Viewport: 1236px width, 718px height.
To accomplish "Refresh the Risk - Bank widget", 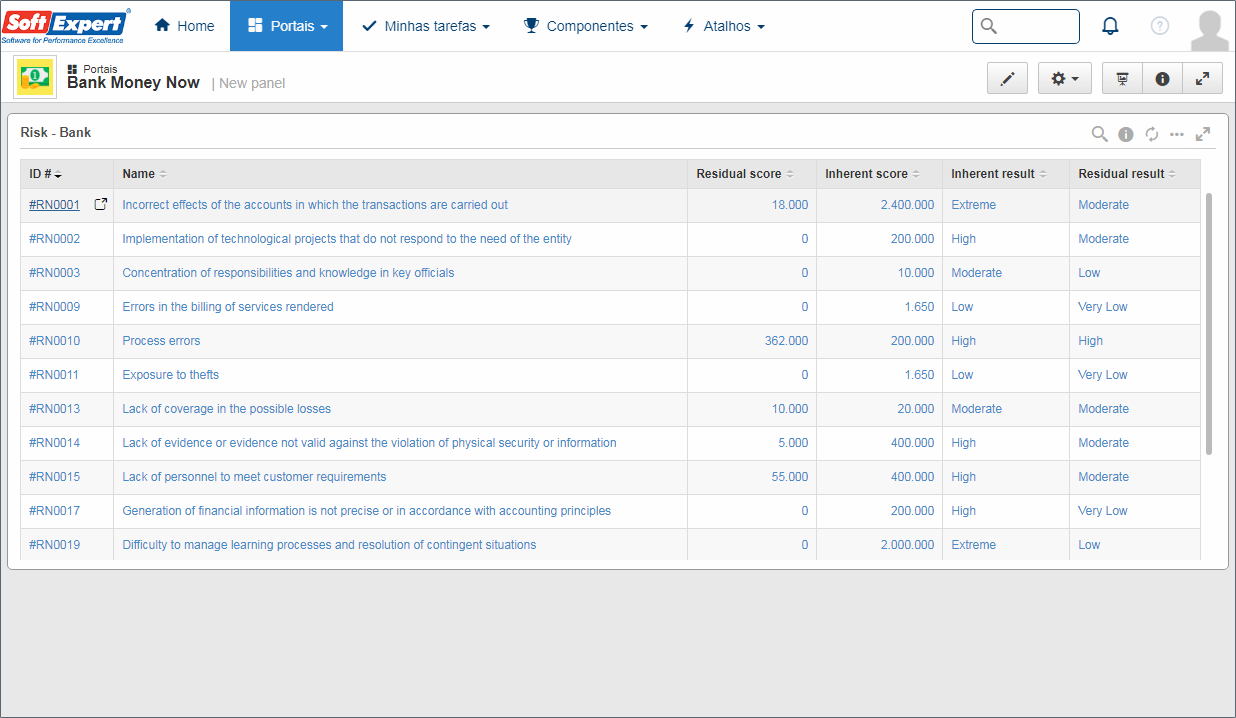I will (x=1151, y=134).
